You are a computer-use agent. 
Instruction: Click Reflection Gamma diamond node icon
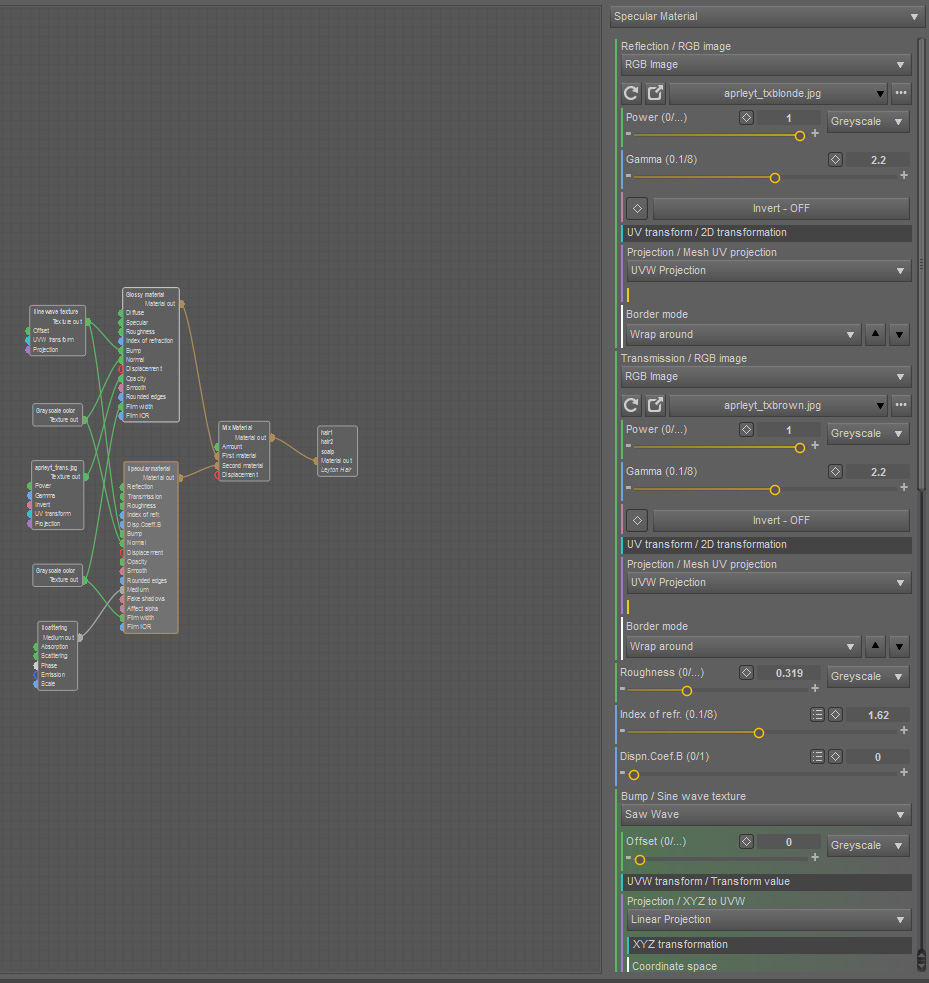pos(835,160)
